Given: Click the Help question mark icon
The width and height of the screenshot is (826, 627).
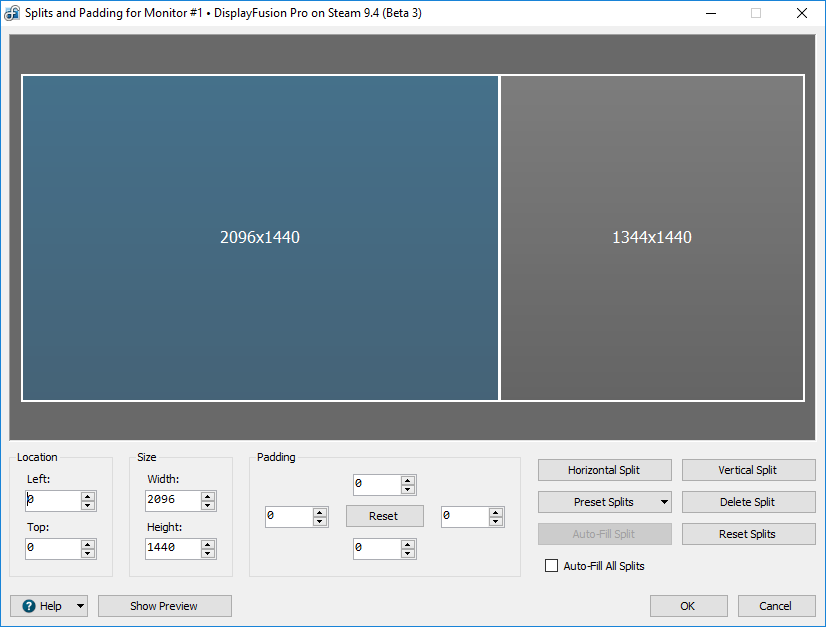Looking at the screenshot, I should [29, 606].
